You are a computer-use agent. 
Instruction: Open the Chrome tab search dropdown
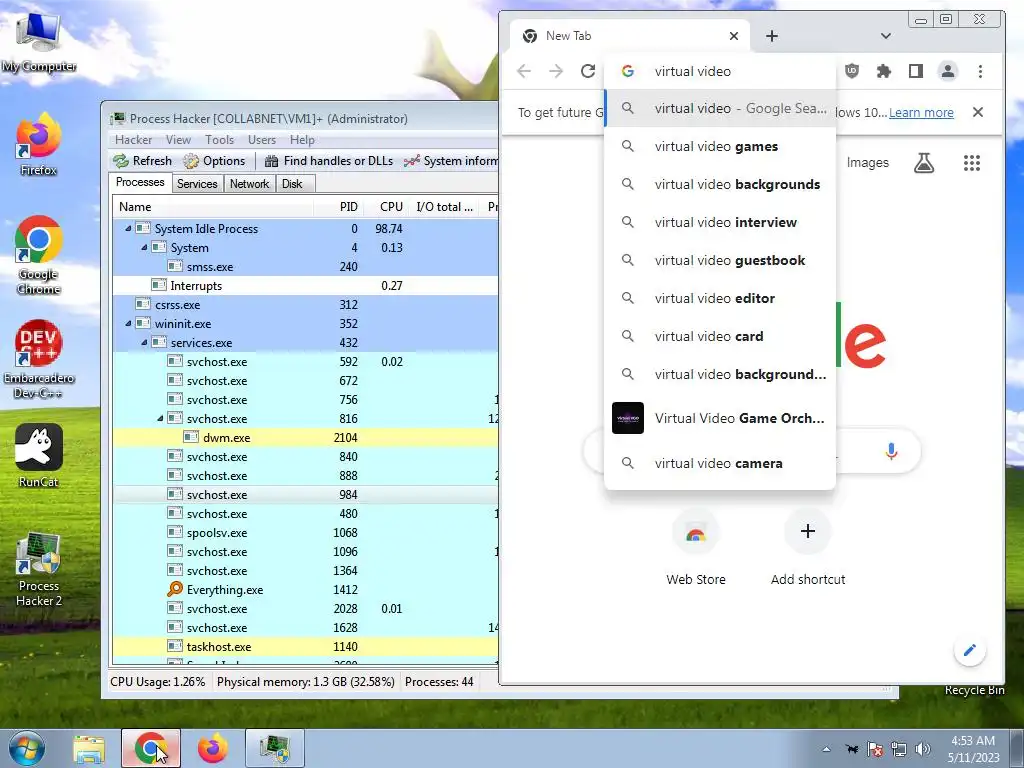[886, 36]
